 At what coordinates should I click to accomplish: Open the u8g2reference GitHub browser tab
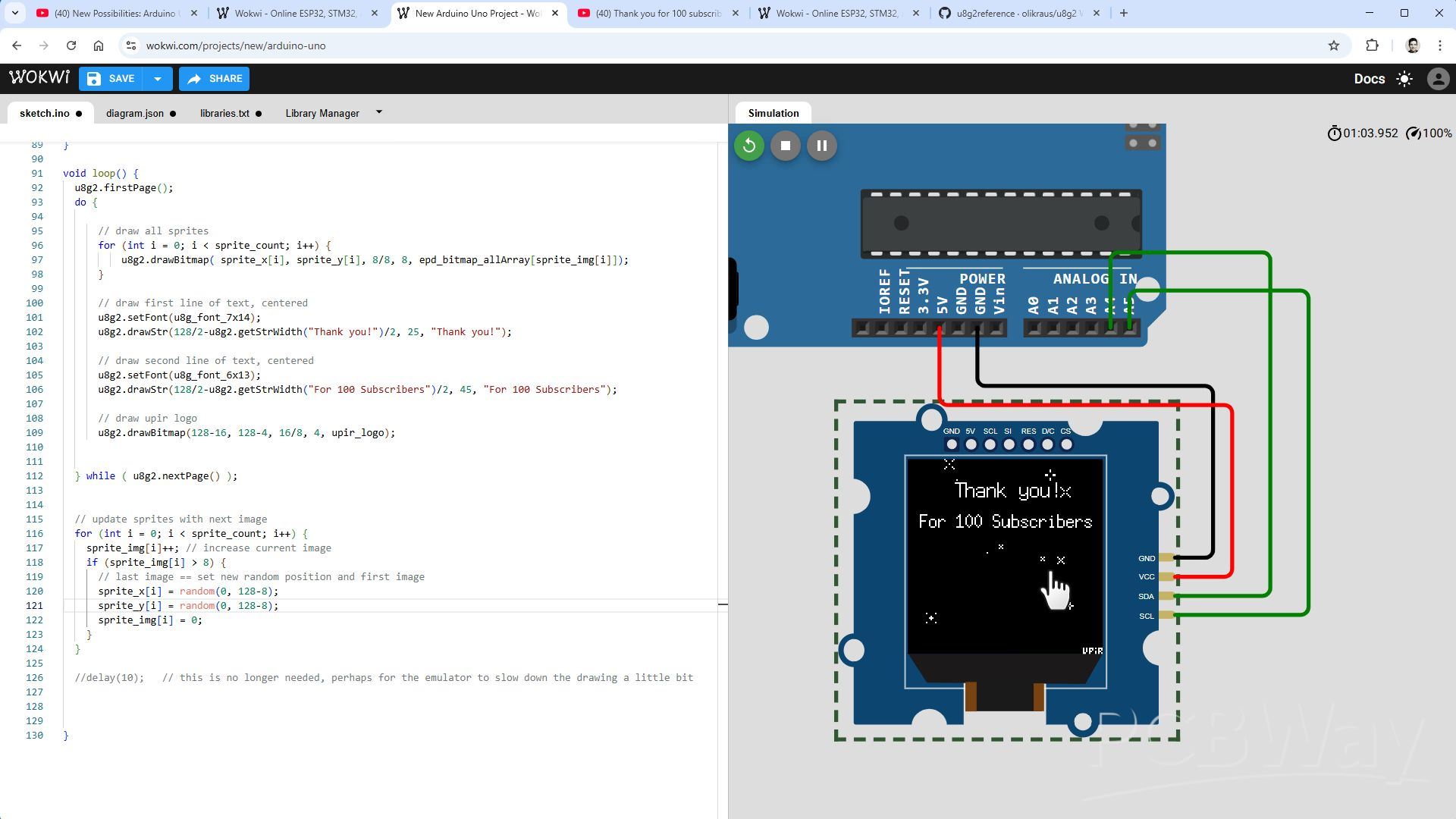(1015, 13)
